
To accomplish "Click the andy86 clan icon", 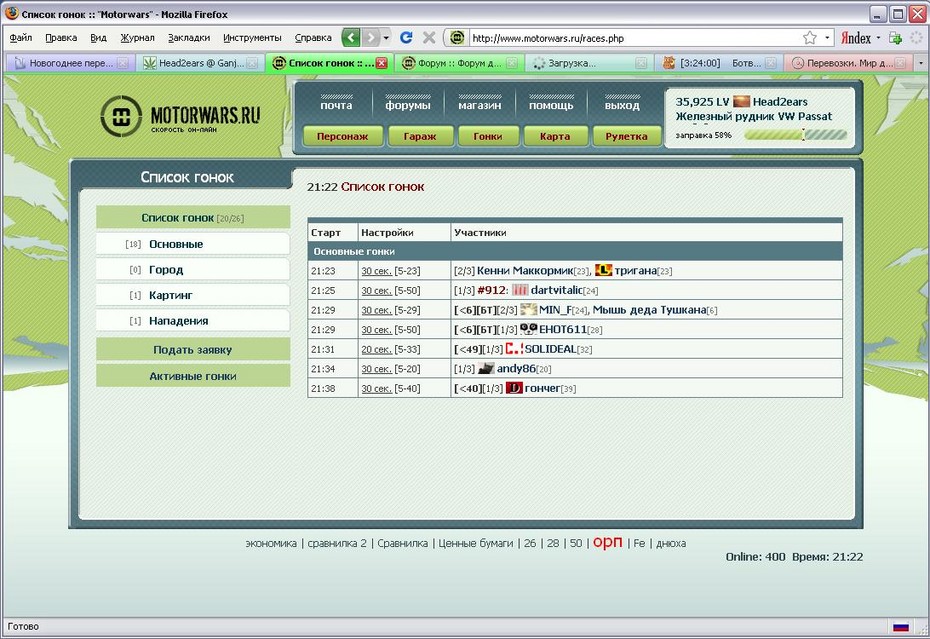I will pyautogui.click(x=486, y=368).
